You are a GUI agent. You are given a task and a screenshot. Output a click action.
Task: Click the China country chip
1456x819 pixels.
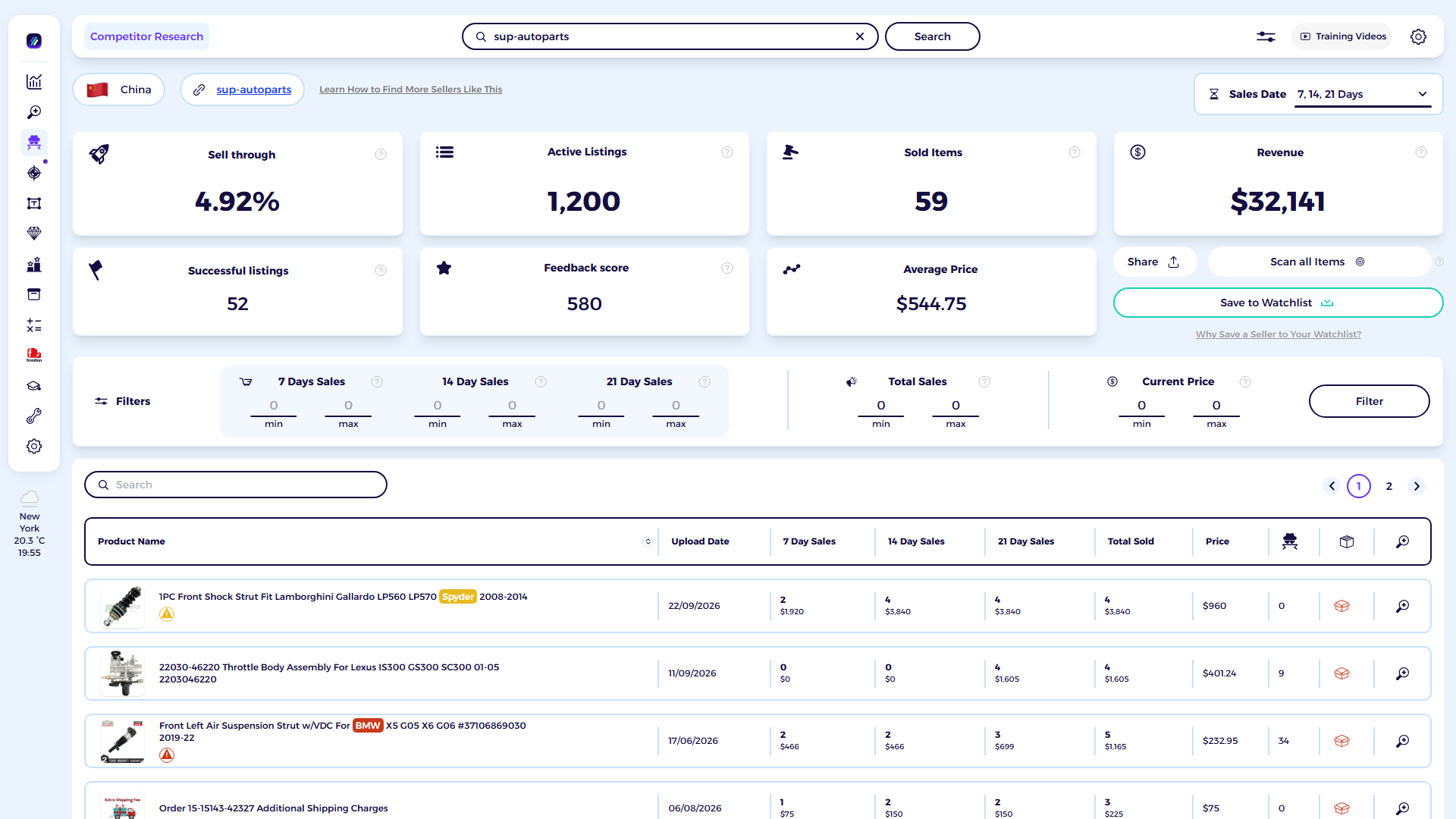tap(119, 89)
